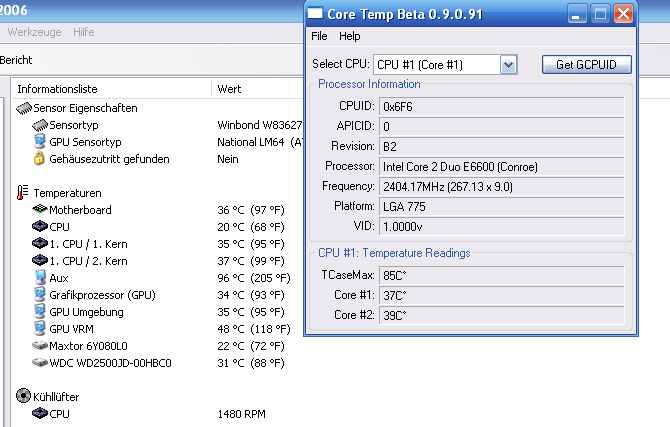Select the Kühllüfter section label
The height and width of the screenshot is (427, 670).
pyautogui.click(x=56, y=397)
